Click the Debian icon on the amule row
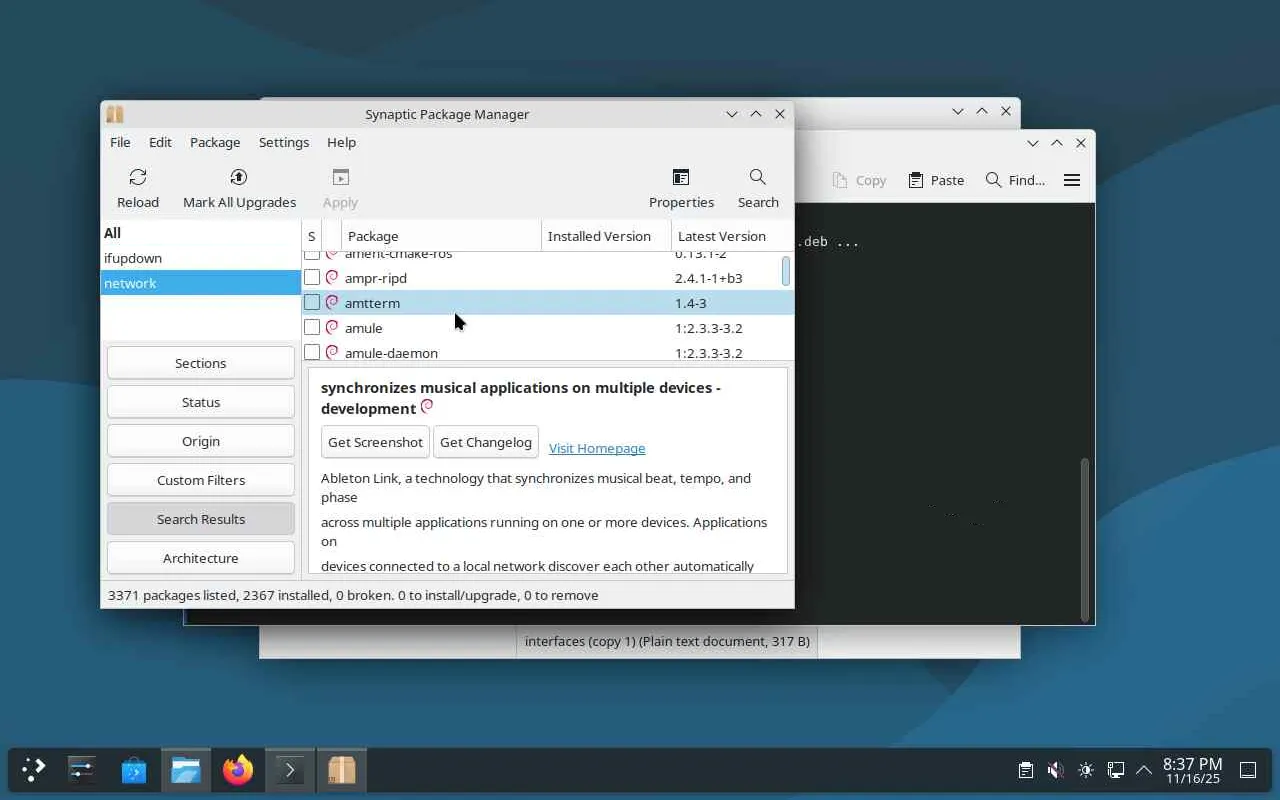 (332, 327)
